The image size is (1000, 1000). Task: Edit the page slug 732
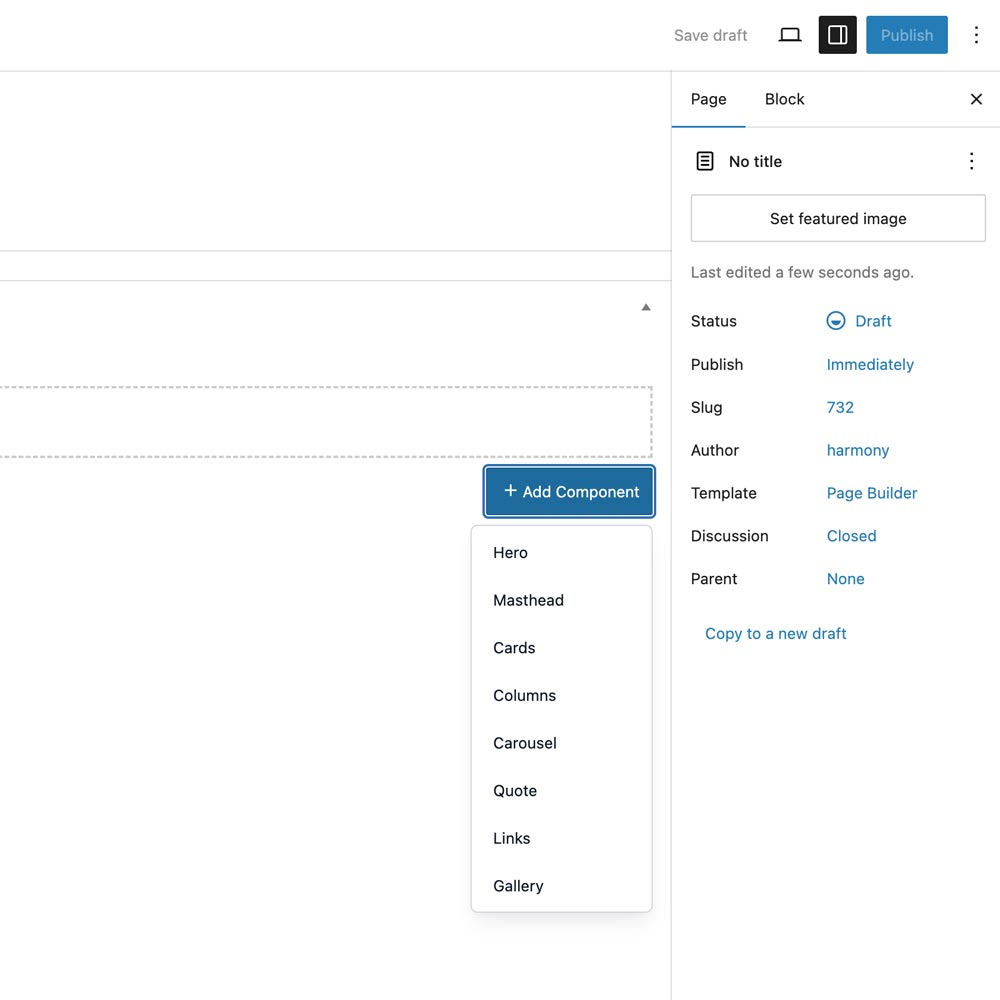840,407
